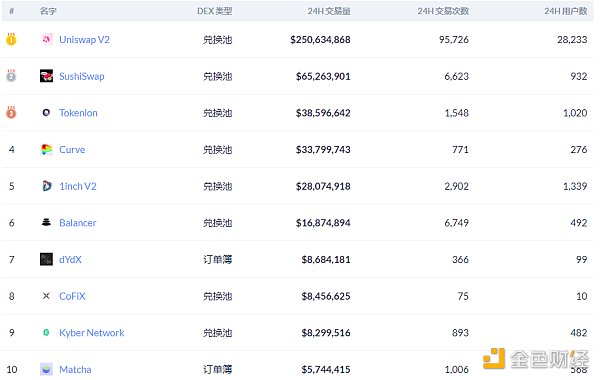Click the Tokenlon logo icon
The height and width of the screenshot is (380, 600).
click(x=46, y=113)
